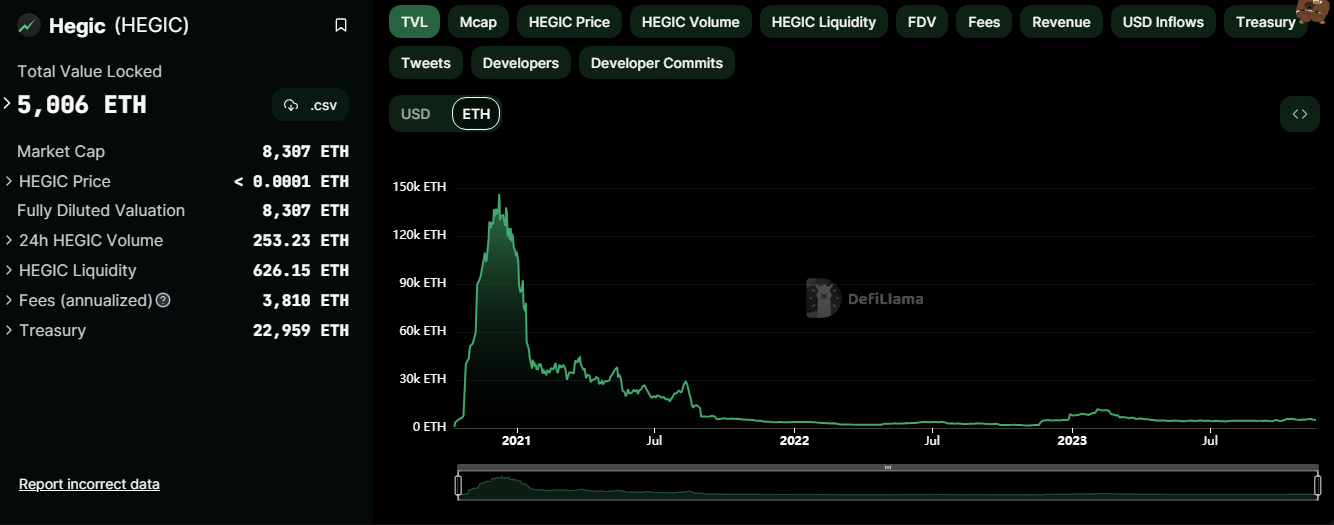Image resolution: width=1334 pixels, height=525 pixels.
Task: Click the 2022 label on the chart axis
Action: pyautogui.click(x=794, y=439)
